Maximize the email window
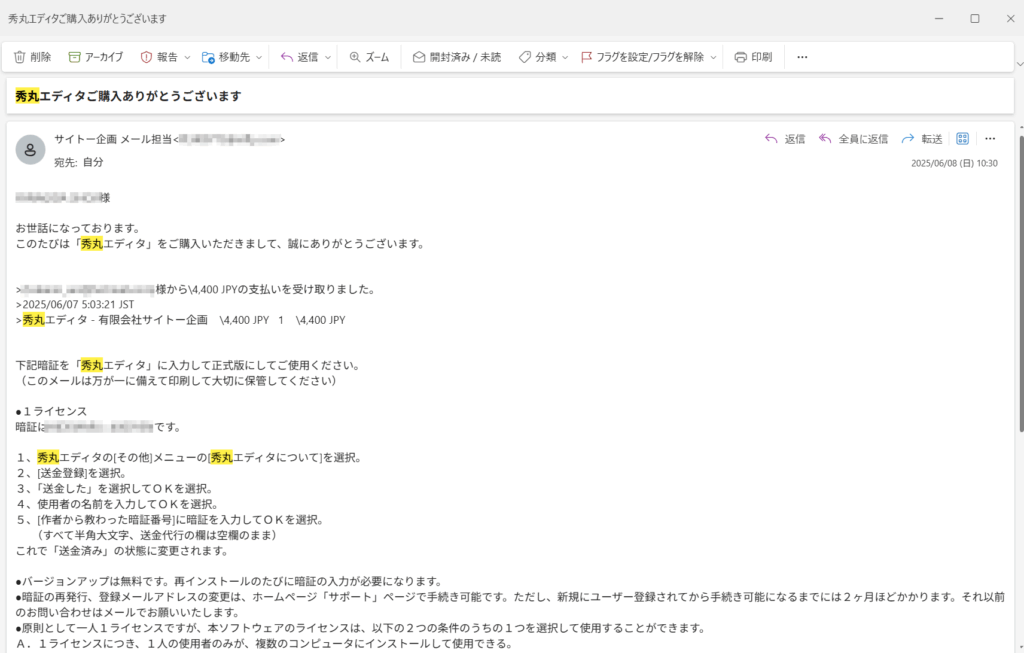 click(975, 18)
